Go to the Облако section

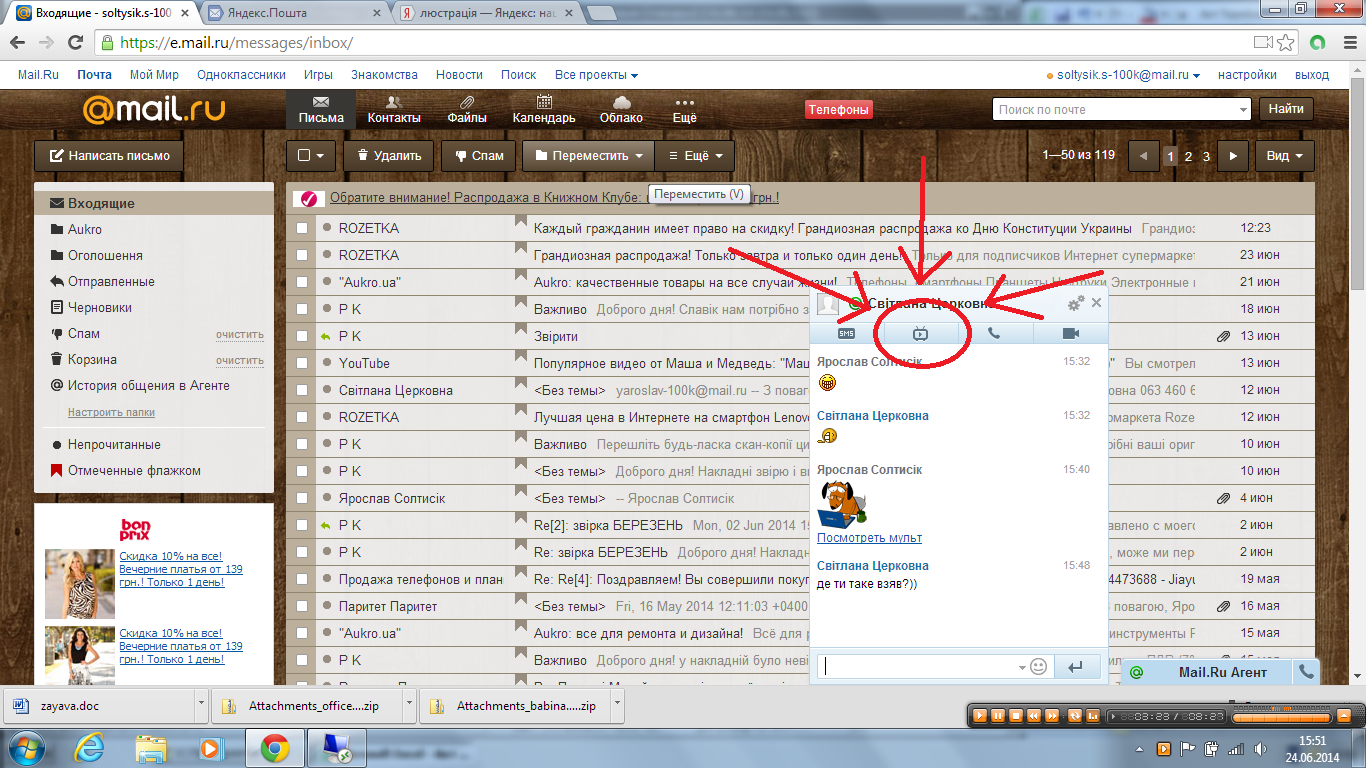pyautogui.click(x=621, y=110)
